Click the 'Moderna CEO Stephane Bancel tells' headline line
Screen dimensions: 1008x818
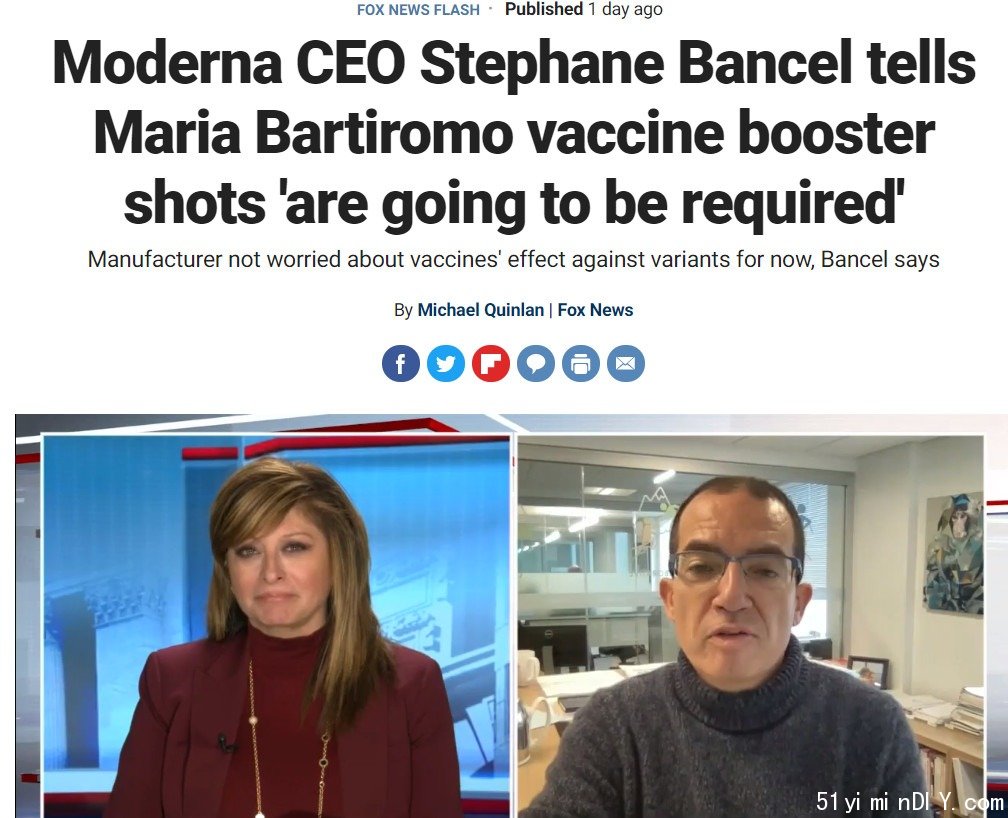coord(514,62)
